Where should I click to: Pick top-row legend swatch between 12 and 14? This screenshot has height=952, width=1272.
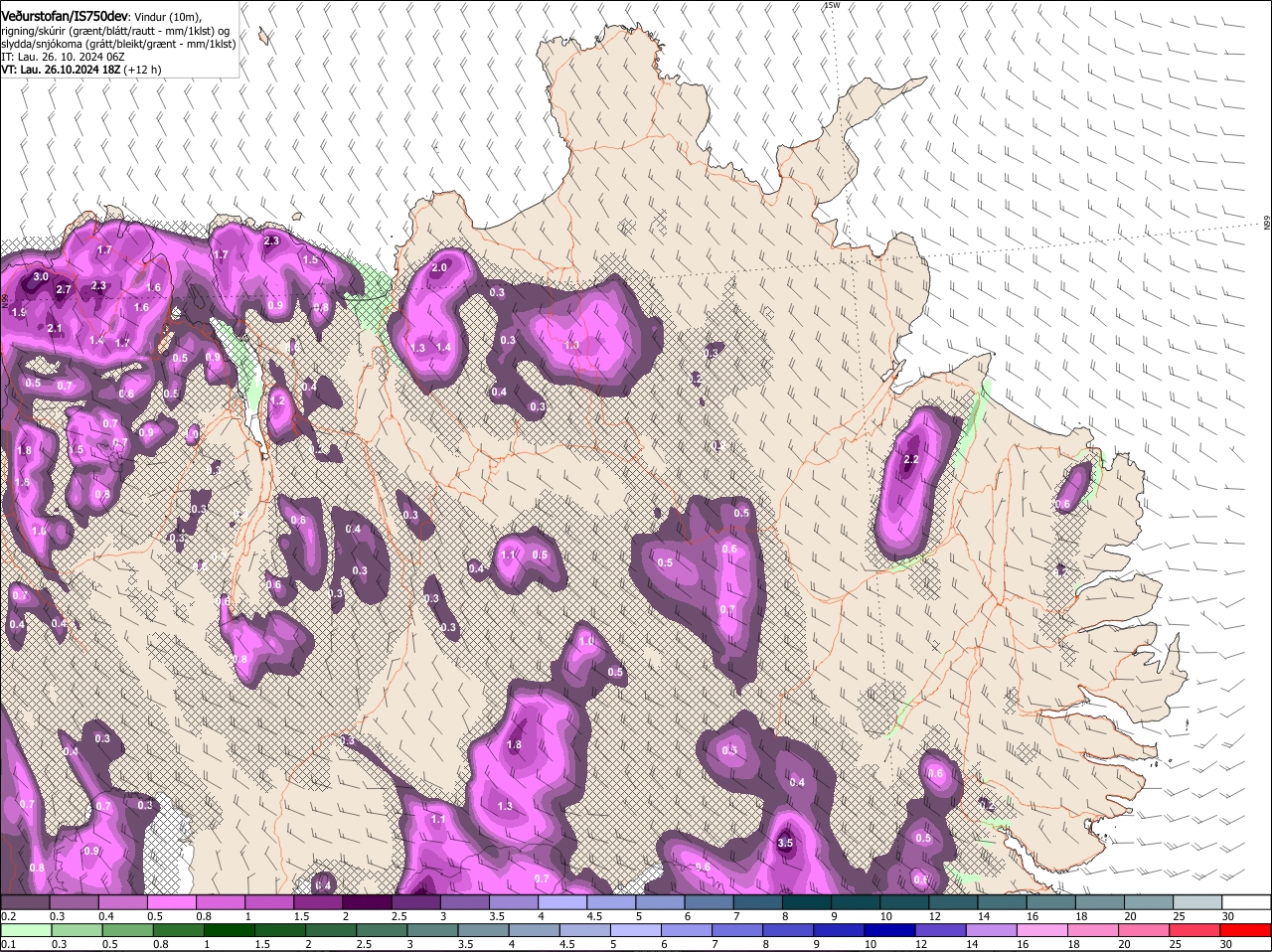[954, 901]
